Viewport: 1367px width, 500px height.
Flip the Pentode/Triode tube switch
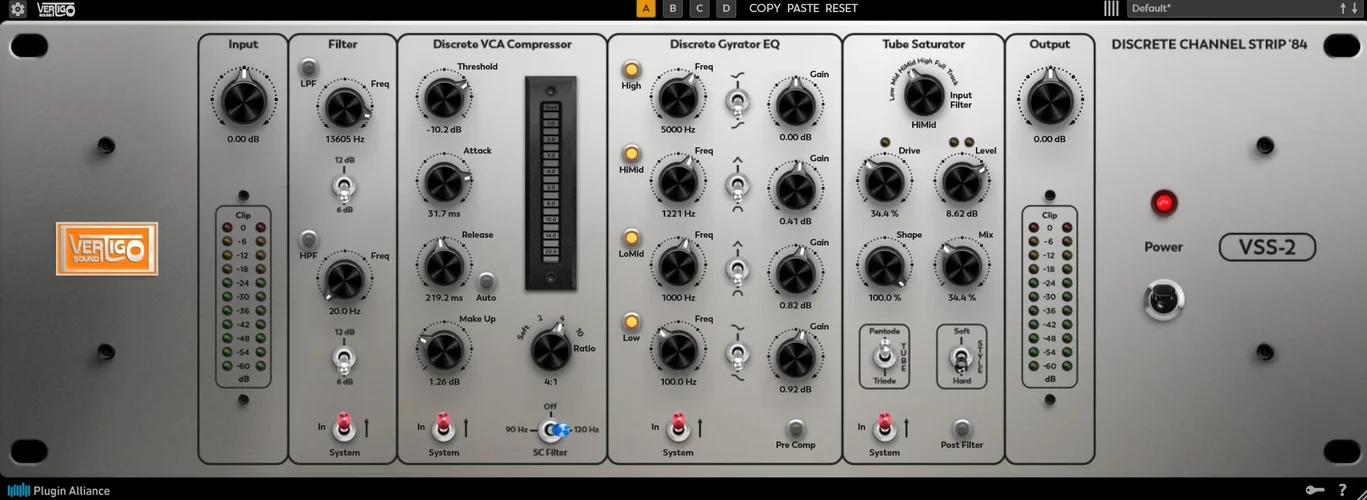point(884,356)
